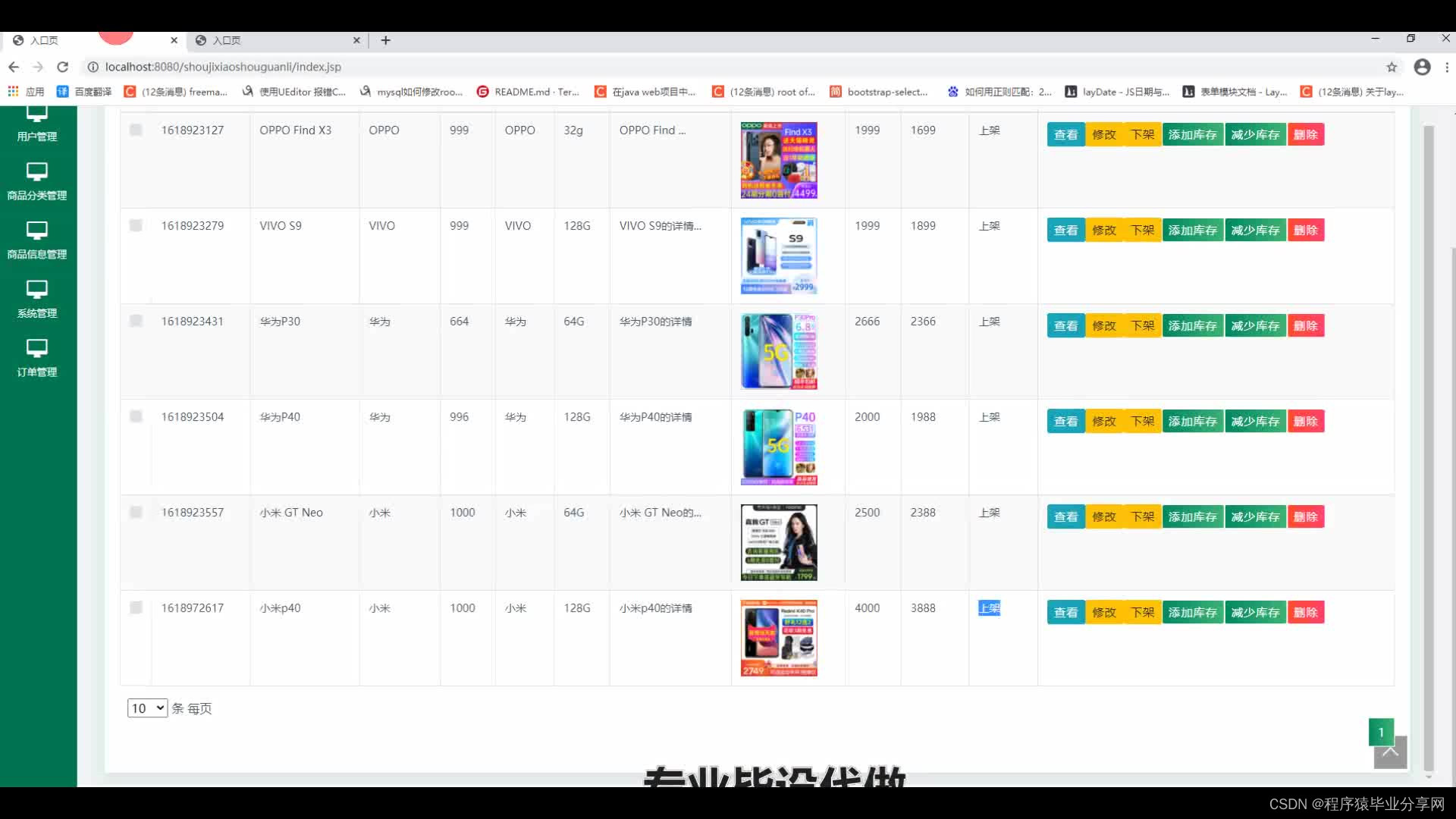Screen dimensions: 1456x819
Task: Open 系统管理 sidebar icon
Action: (36, 290)
